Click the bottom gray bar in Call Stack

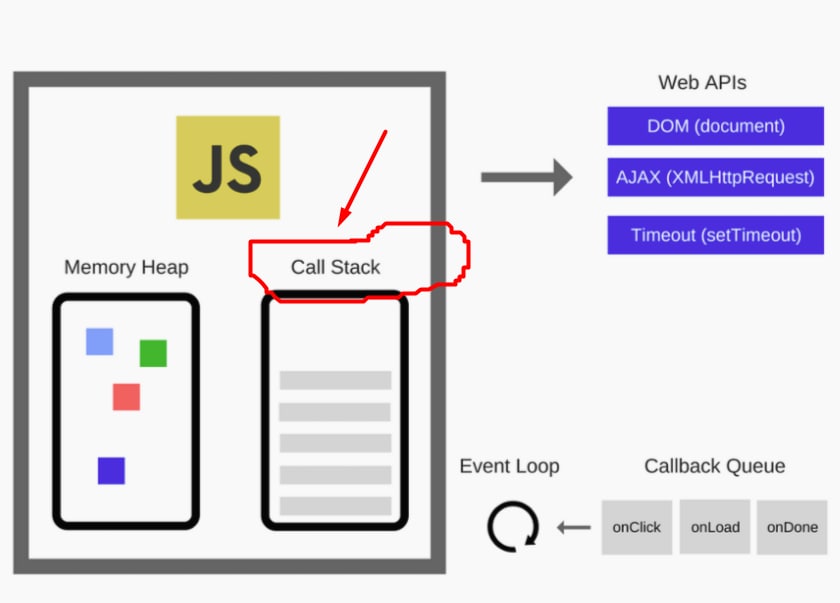click(x=335, y=506)
